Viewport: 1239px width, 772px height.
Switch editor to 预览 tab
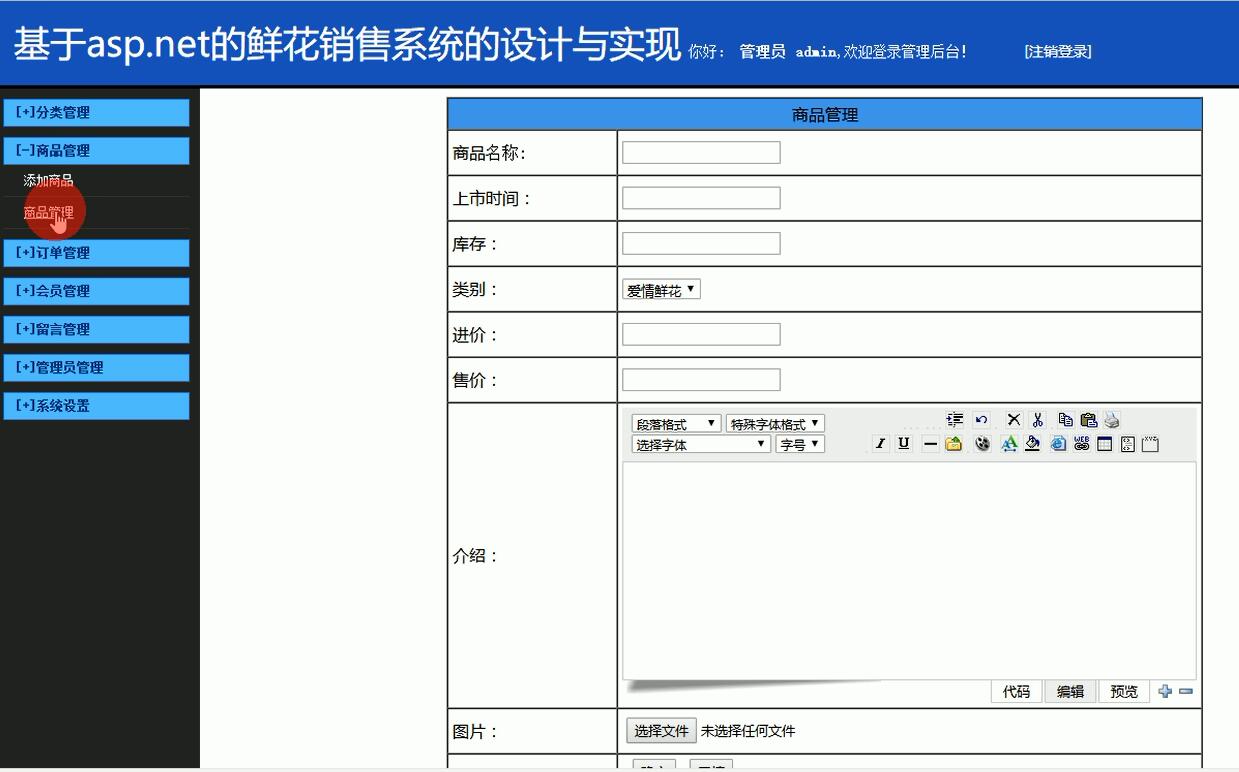point(1124,691)
